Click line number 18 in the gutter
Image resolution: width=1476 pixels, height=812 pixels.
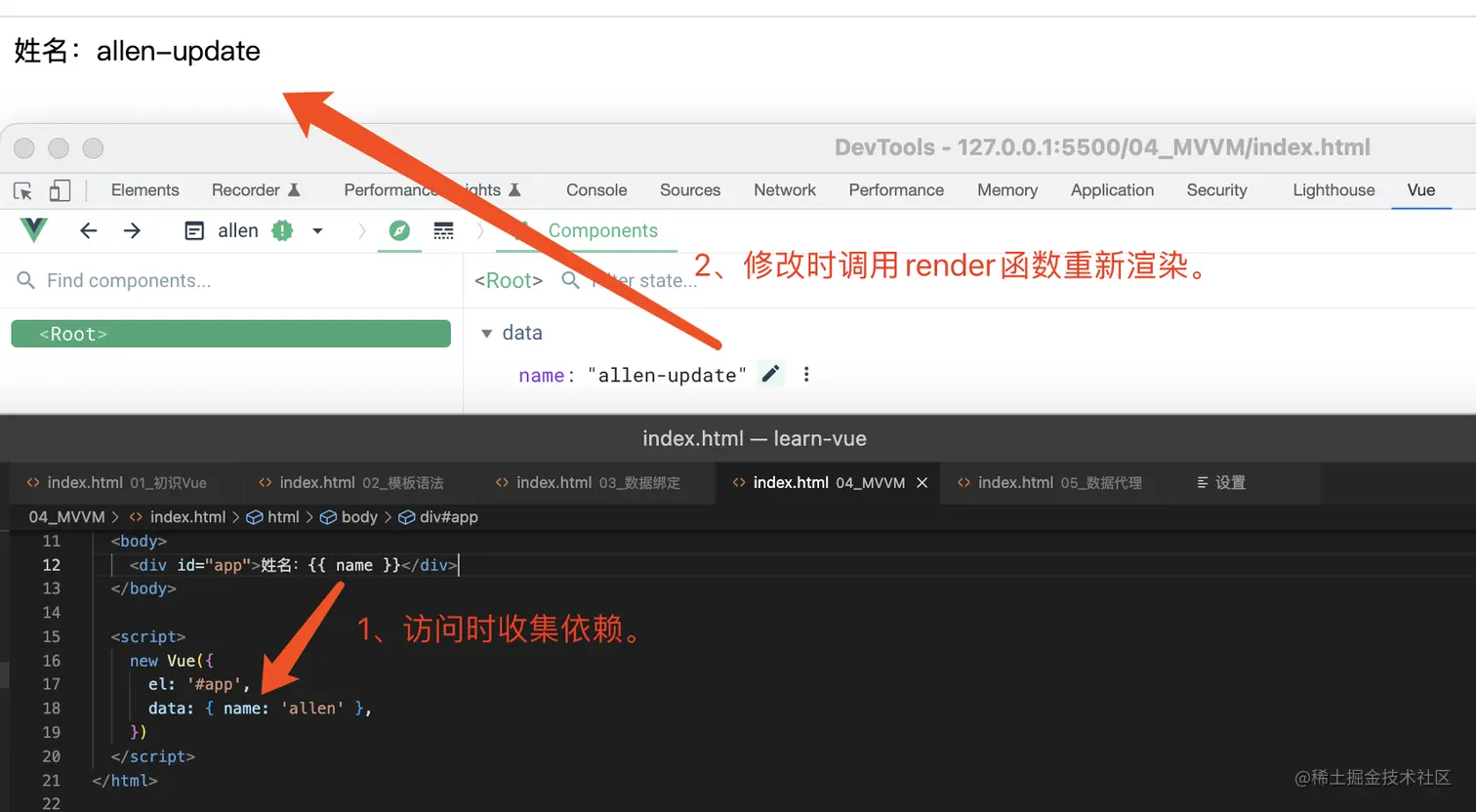tap(51, 709)
